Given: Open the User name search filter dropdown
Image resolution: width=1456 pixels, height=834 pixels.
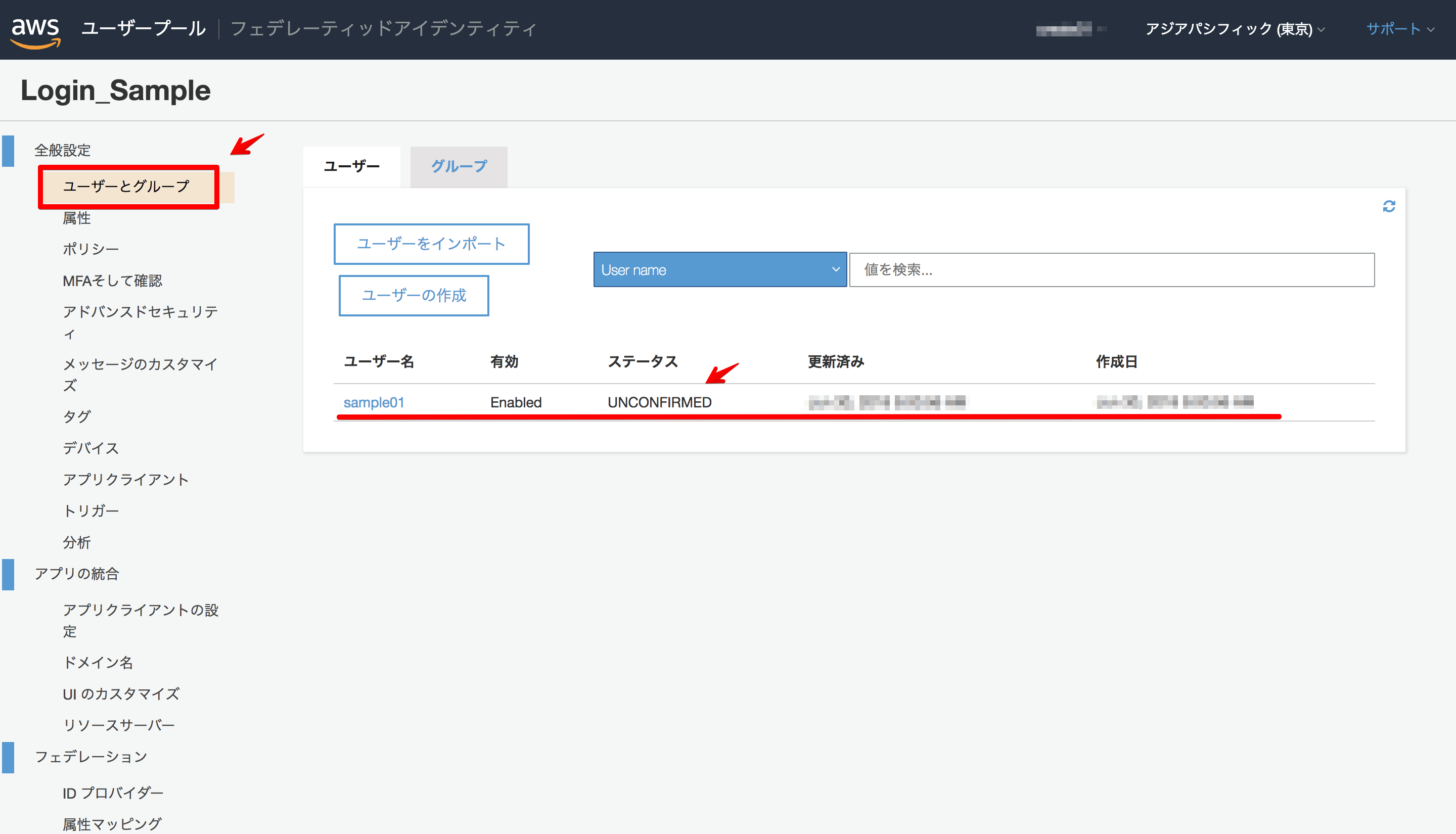Looking at the screenshot, I should click(720, 270).
